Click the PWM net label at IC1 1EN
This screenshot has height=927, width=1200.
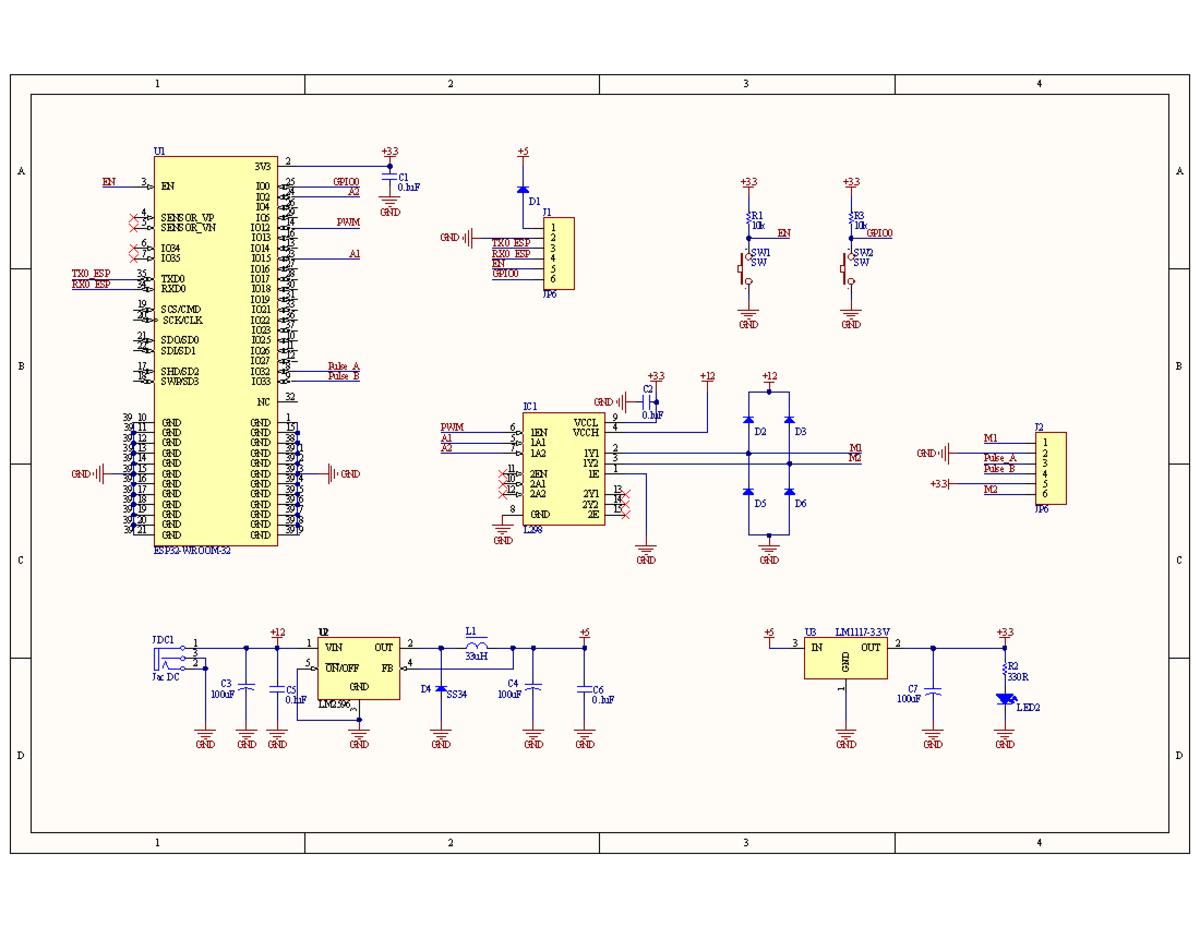tap(452, 427)
